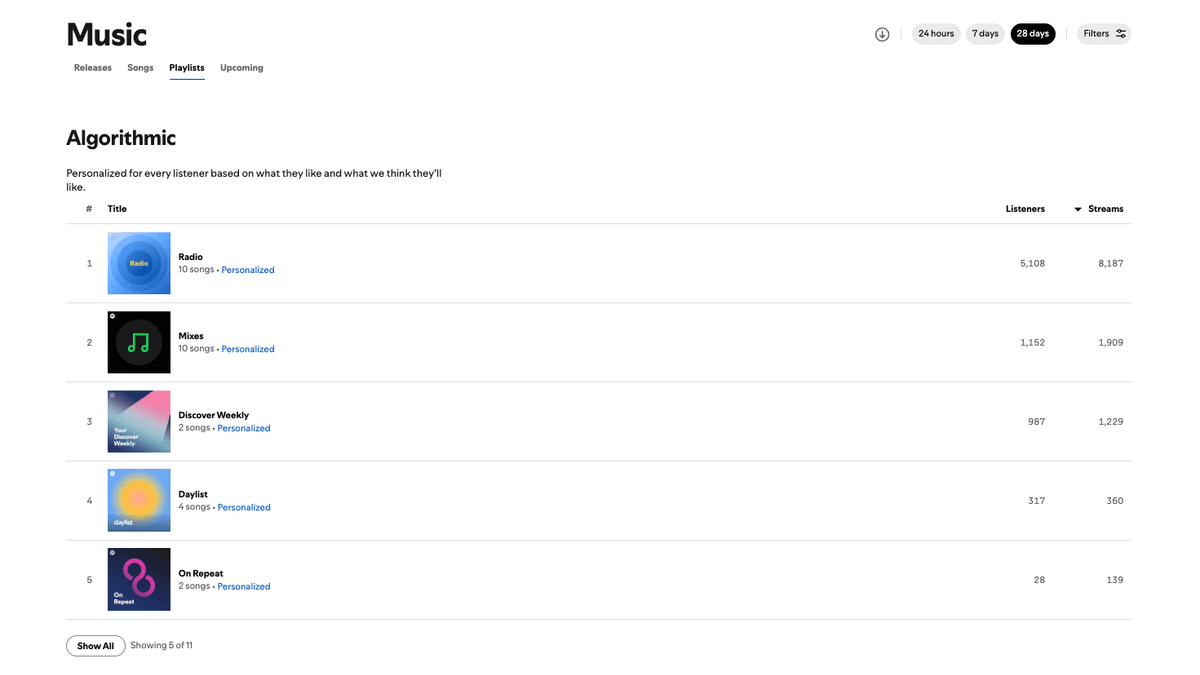This screenshot has width=1200, height=675.
Task: Click the 987 listeners value
Action: (1036, 421)
